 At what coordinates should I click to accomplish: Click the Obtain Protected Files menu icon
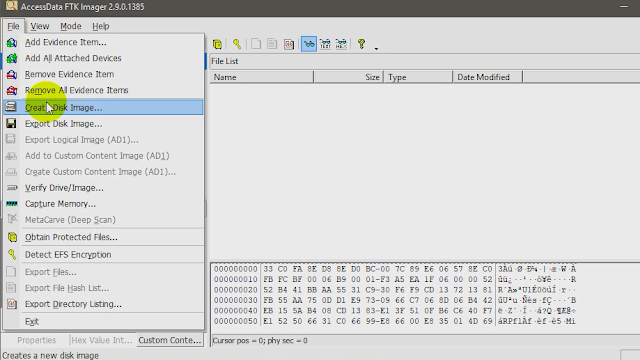[12, 237]
